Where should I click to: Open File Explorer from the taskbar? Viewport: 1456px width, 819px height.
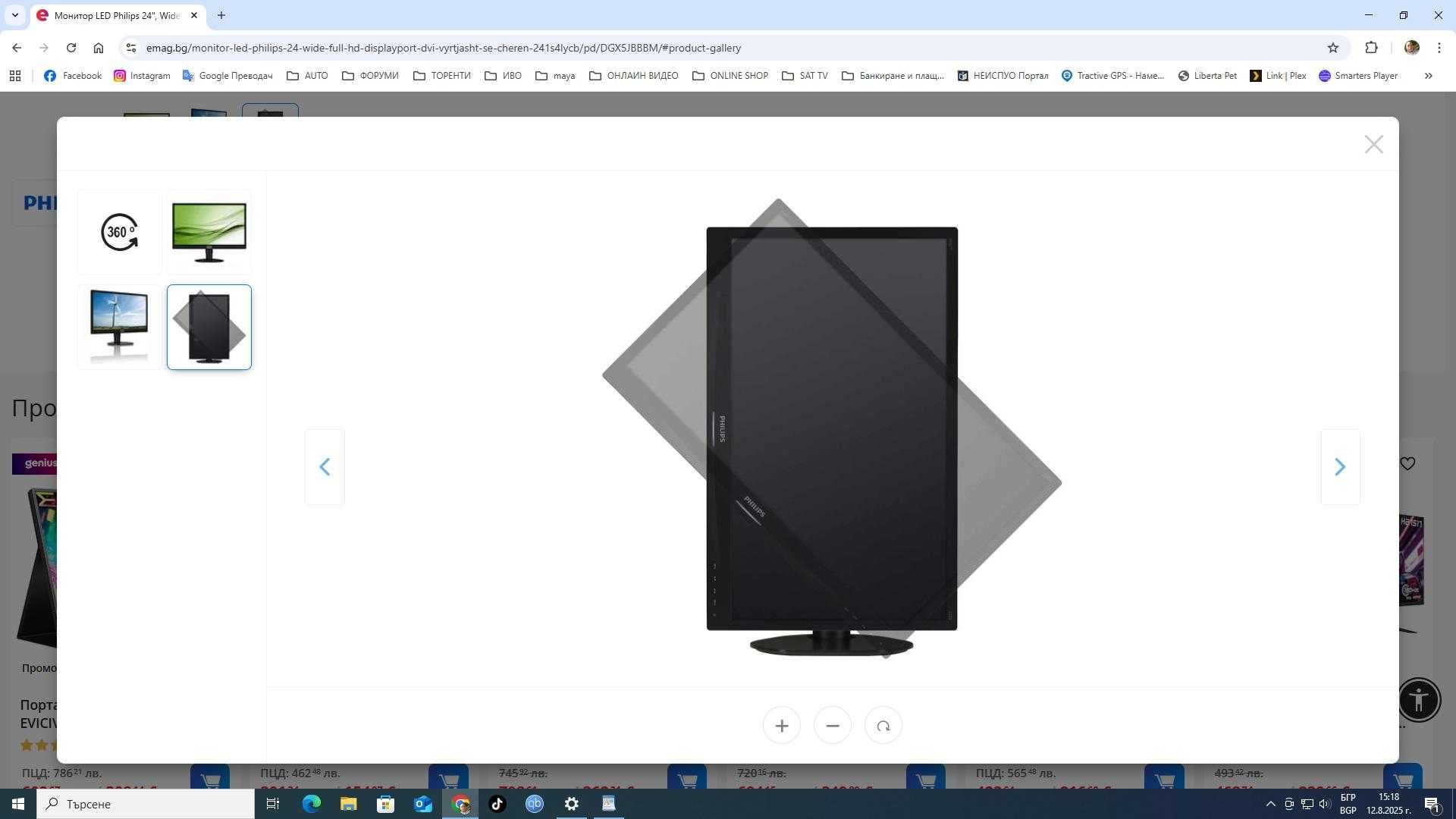pos(348,804)
